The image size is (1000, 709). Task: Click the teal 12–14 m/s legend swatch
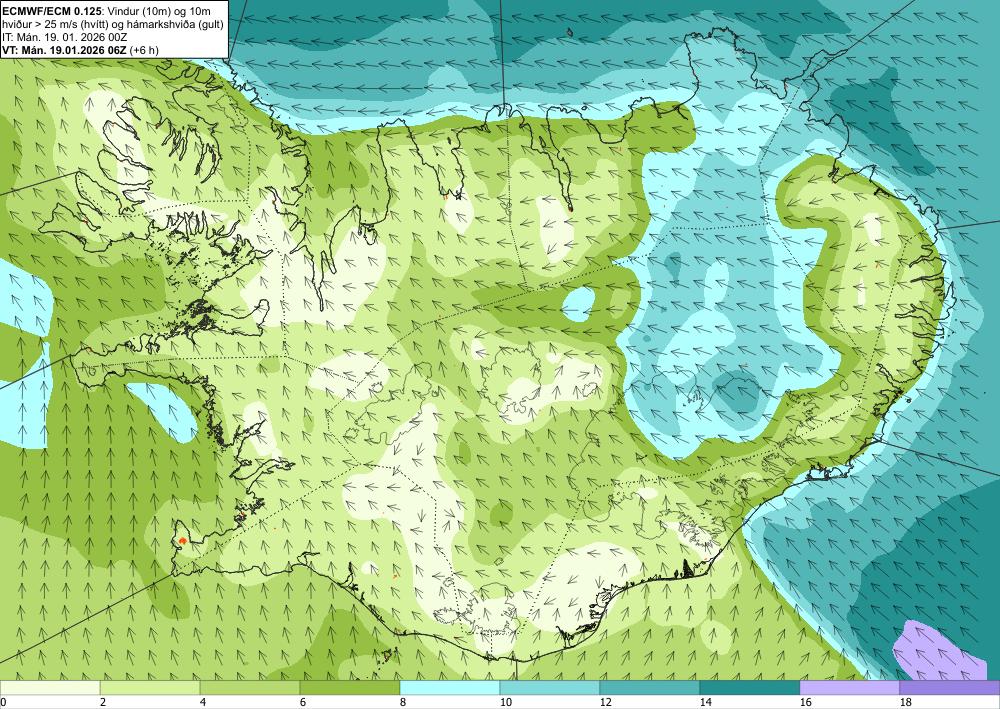click(650, 687)
